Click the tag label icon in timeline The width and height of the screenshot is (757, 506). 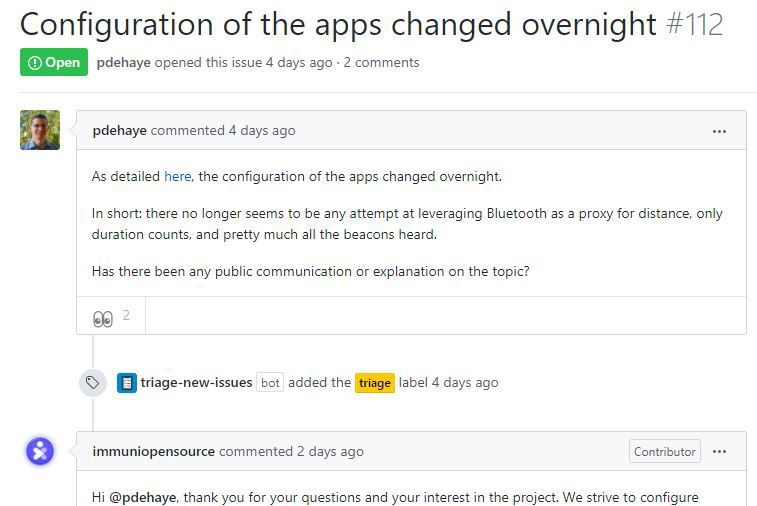(x=92, y=382)
